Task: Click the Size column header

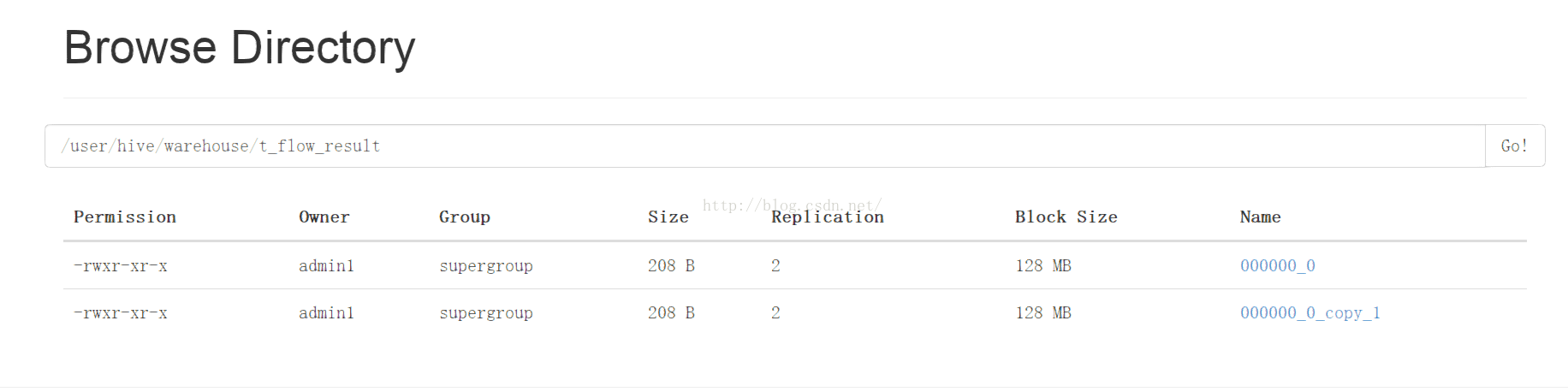Action: (x=668, y=217)
